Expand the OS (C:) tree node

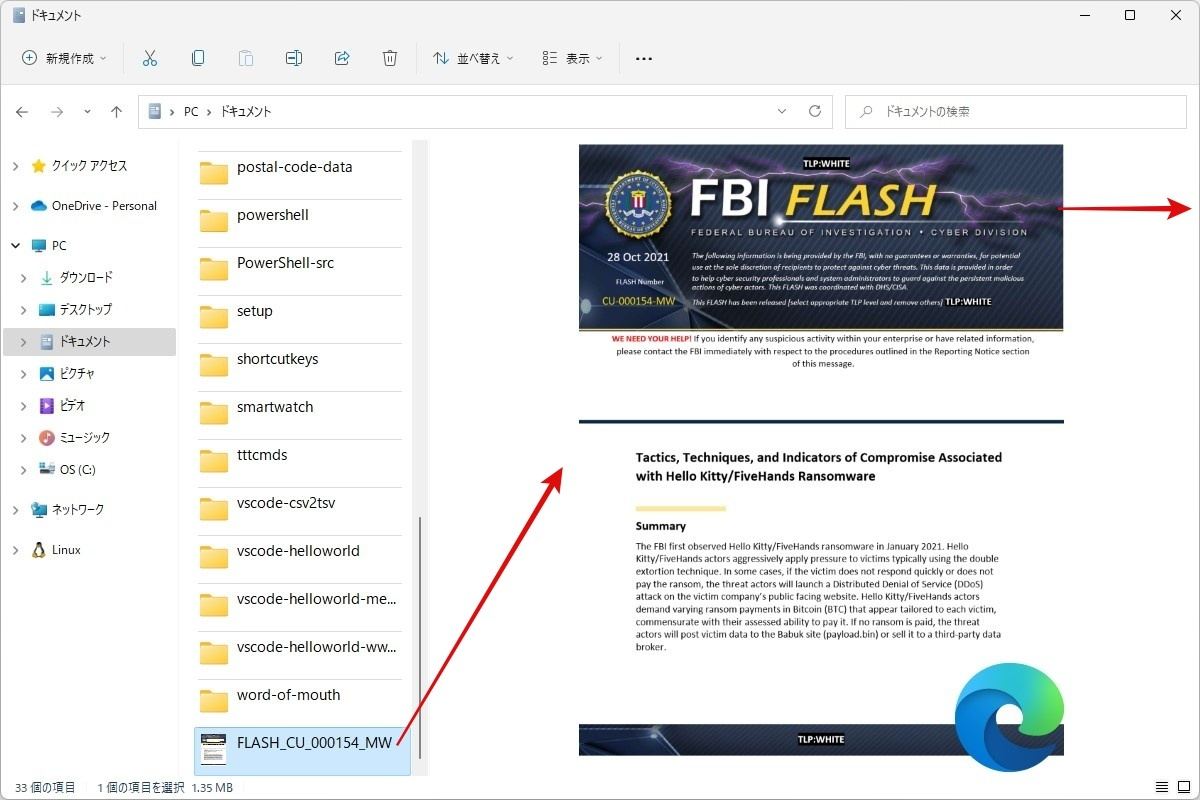click(x=26, y=470)
